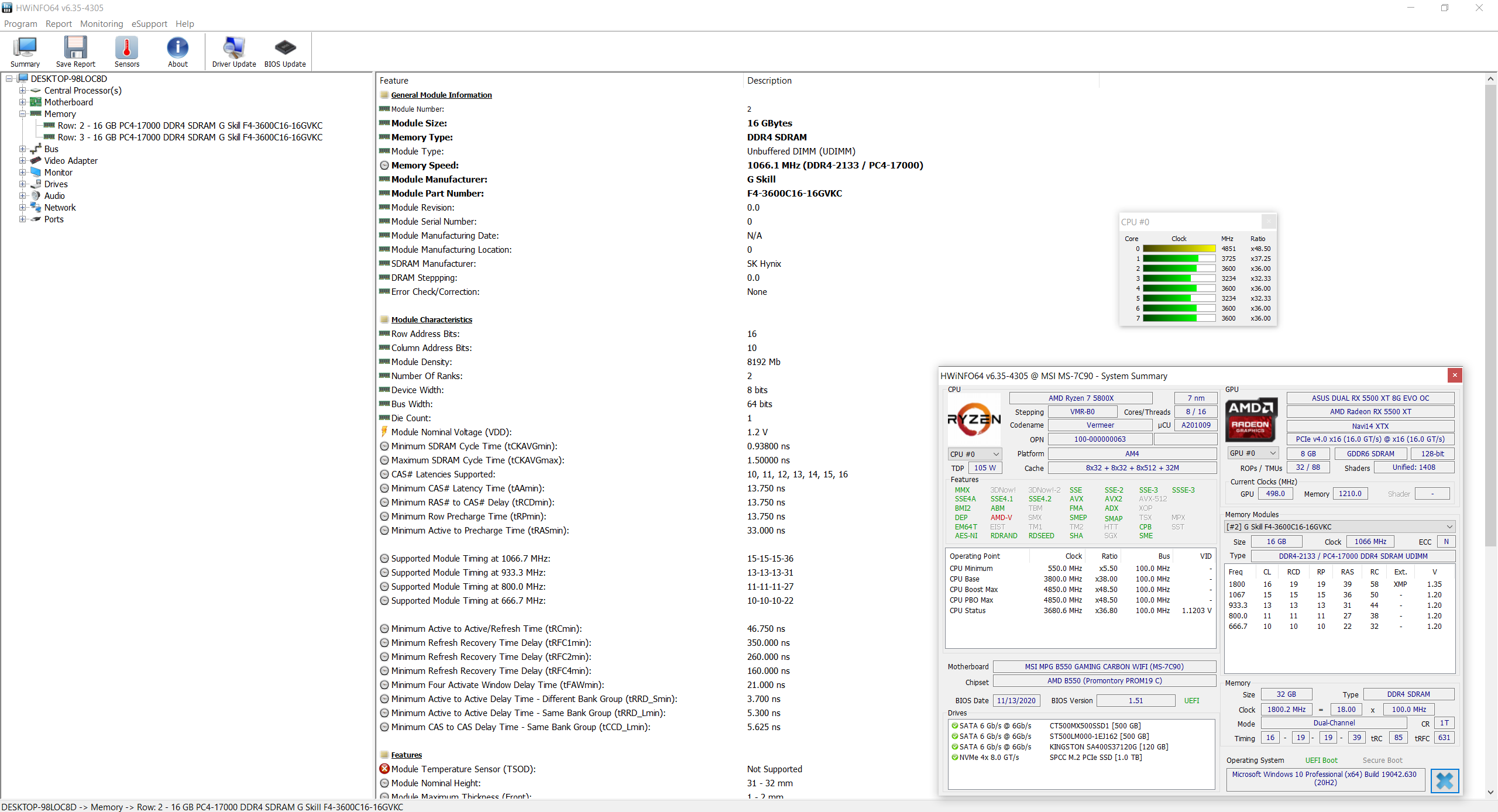
Task: Expand the Motherboard tree node
Action: 22,102
